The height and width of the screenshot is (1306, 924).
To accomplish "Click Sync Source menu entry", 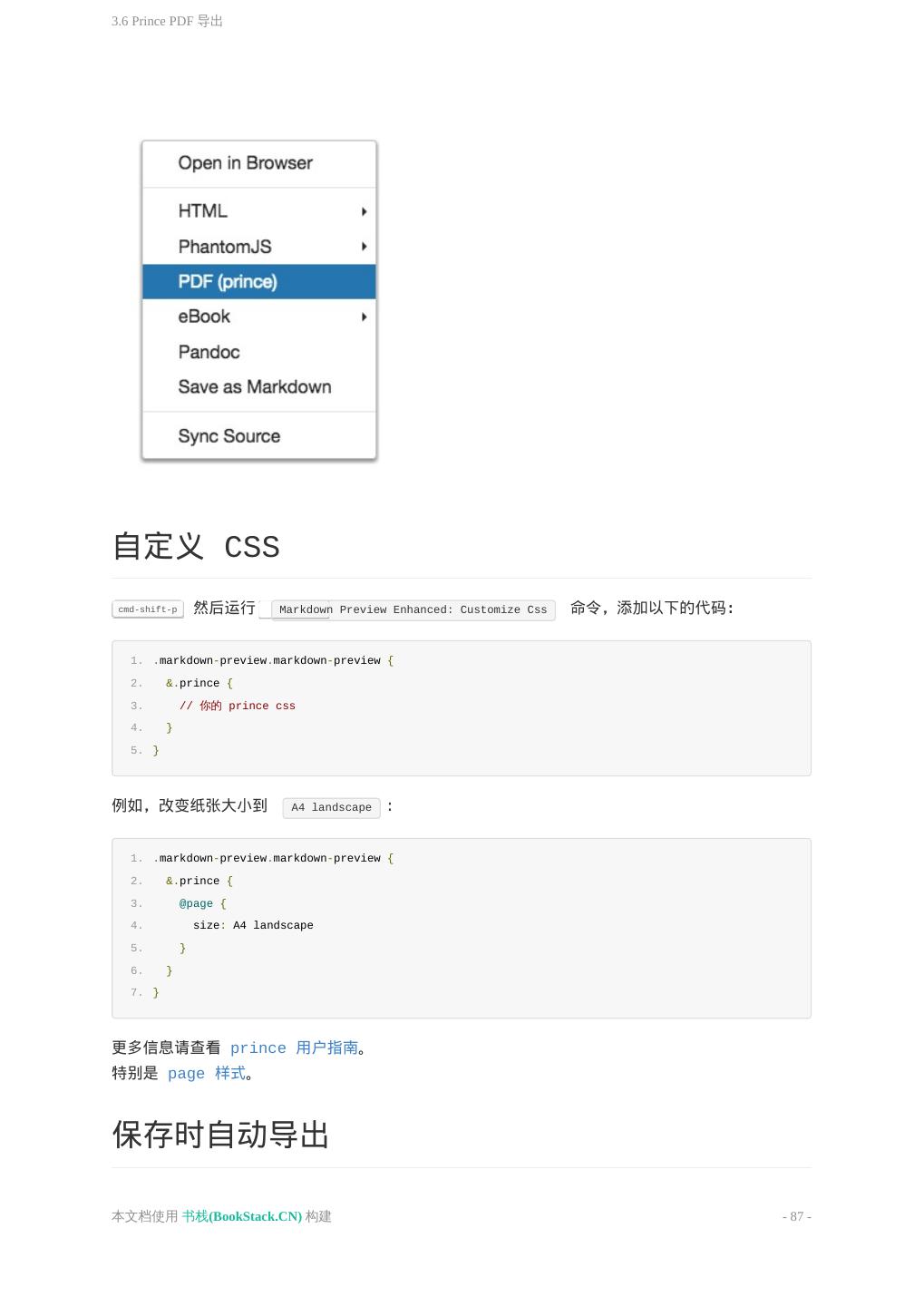I will (x=258, y=436).
